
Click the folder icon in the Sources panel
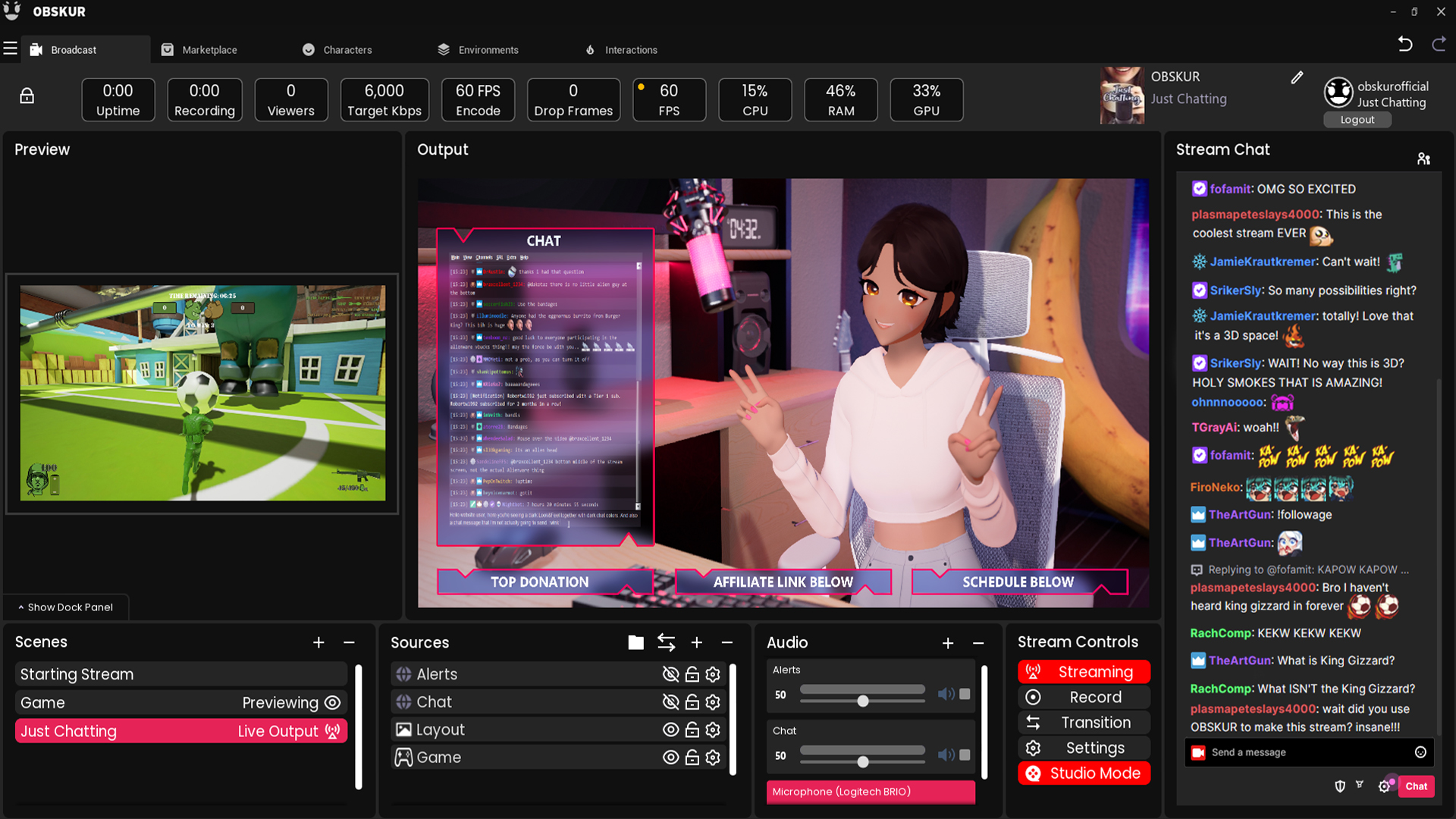click(635, 643)
